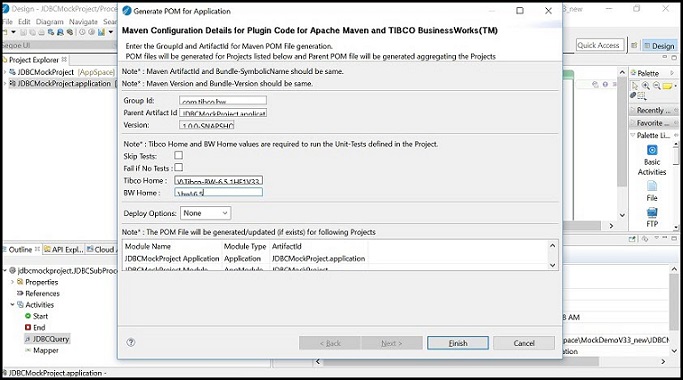Toggle the Fail if No Tests checkbox
The width and height of the screenshot is (683, 380).
[179, 167]
